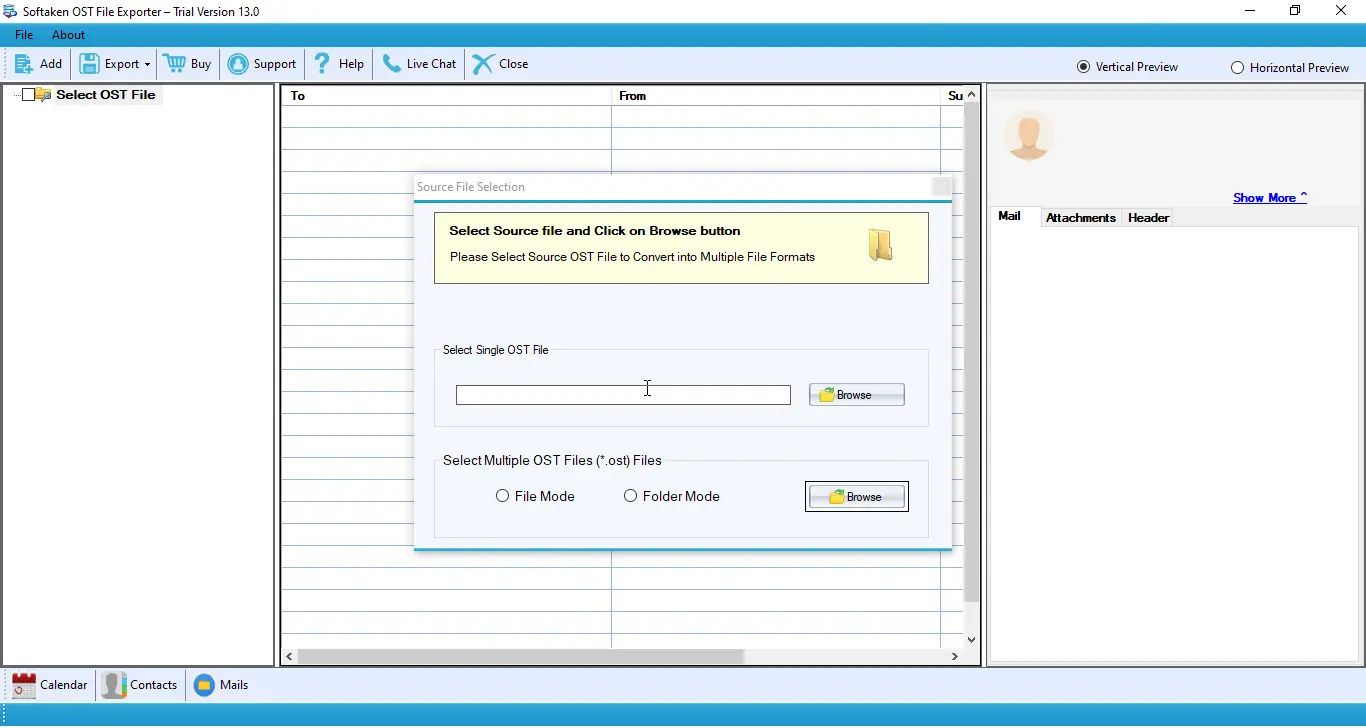Click inside the single OST file path field
Screen dimensions: 1366x728
pyautogui.click(x=622, y=394)
